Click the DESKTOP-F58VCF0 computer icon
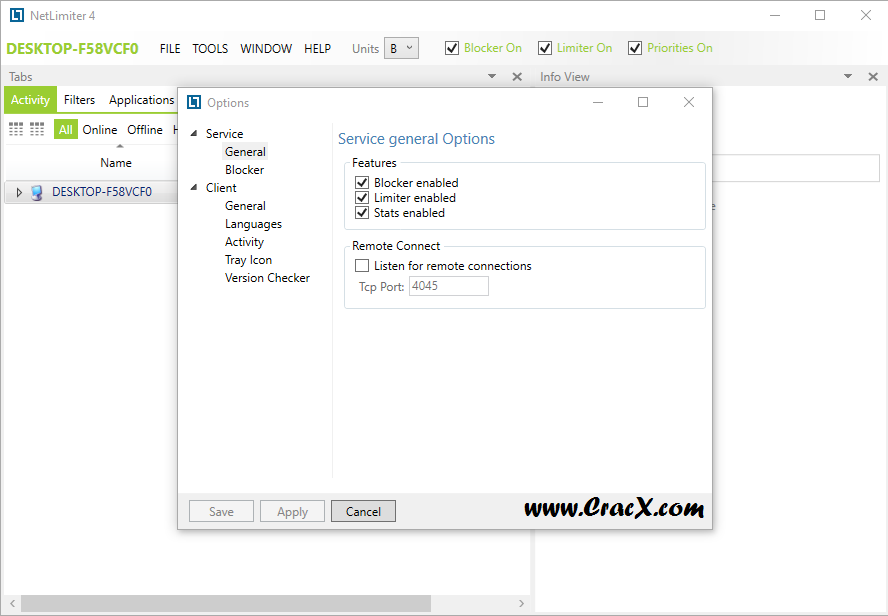Viewport: 888px width, 616px height. click(37, 192)
